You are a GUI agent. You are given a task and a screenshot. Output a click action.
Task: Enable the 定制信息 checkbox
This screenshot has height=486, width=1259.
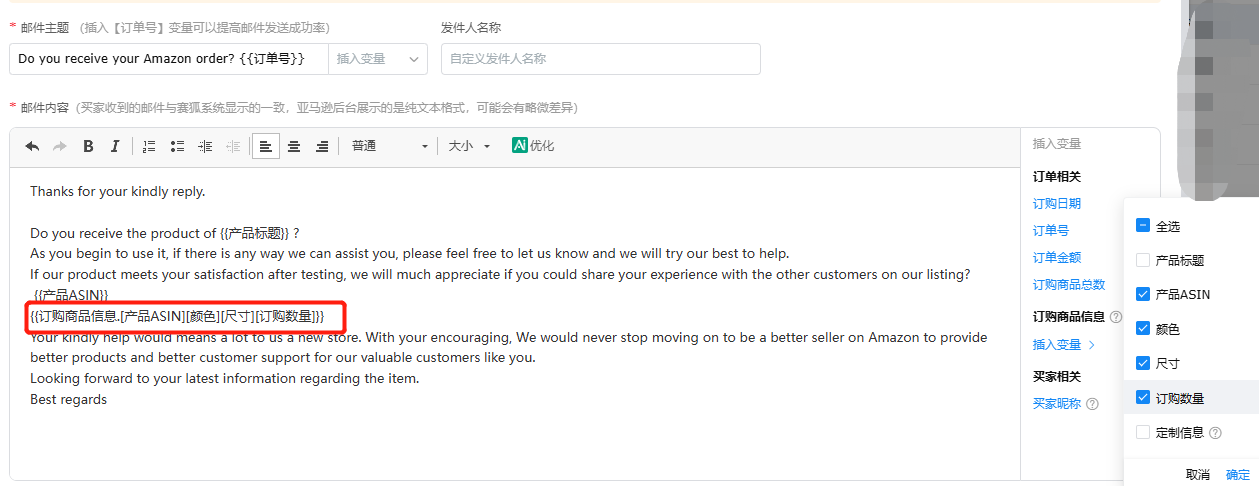point(1143,432)
